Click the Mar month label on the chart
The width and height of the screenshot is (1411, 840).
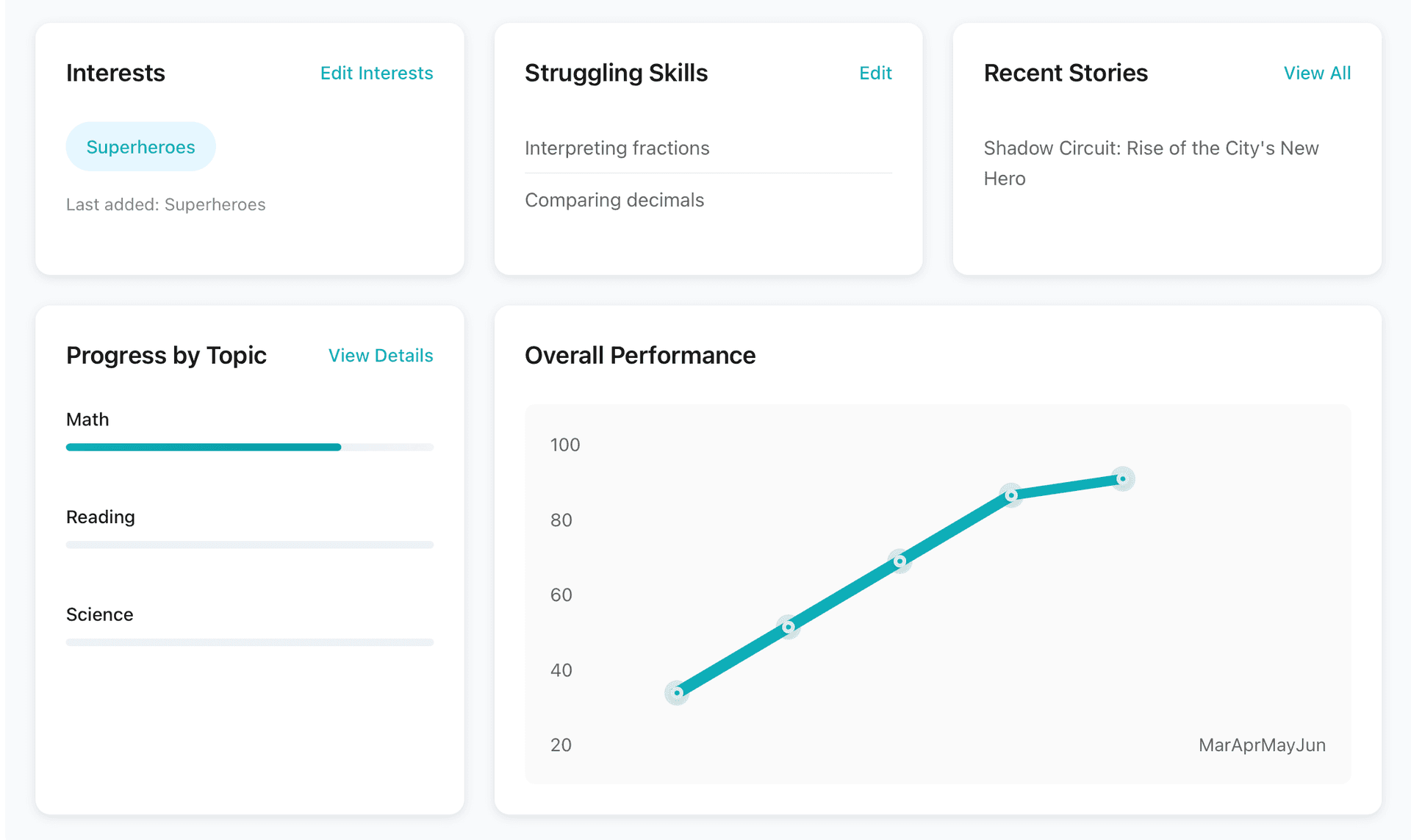[1213, 744]
